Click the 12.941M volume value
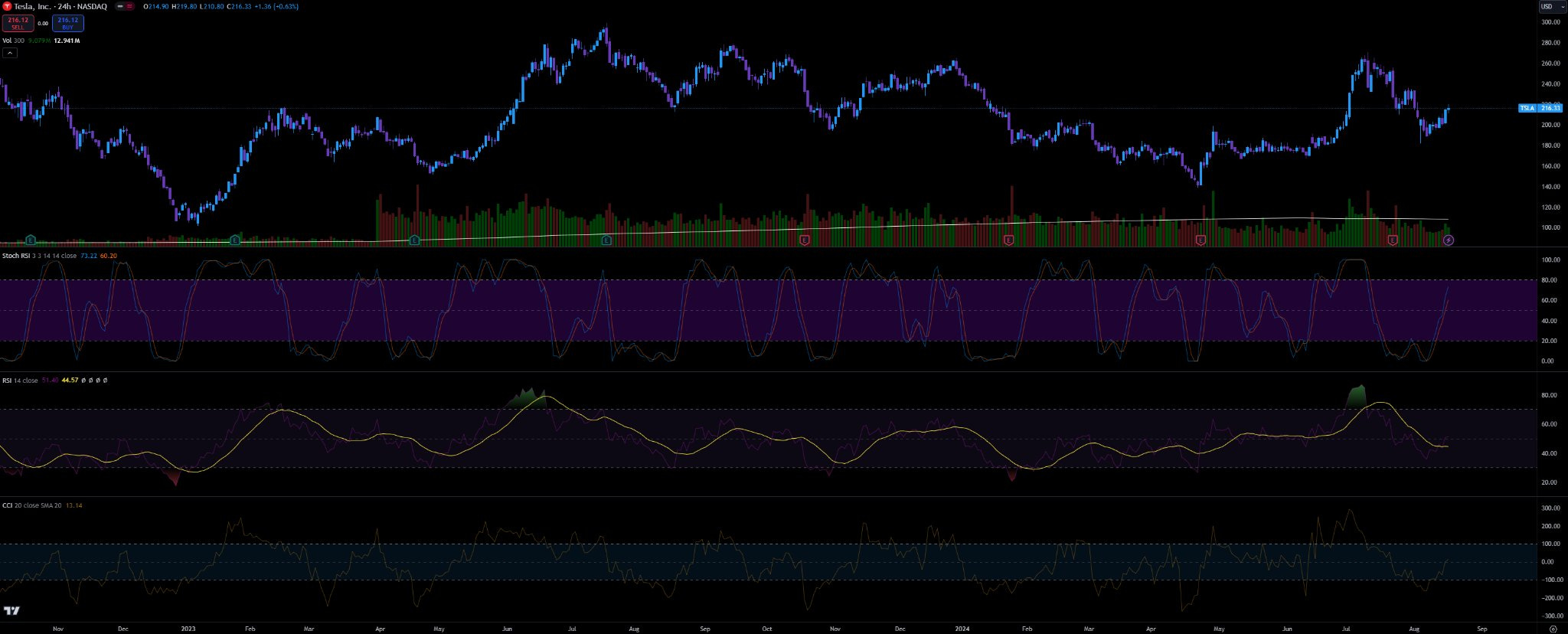 tap(67, 41)
